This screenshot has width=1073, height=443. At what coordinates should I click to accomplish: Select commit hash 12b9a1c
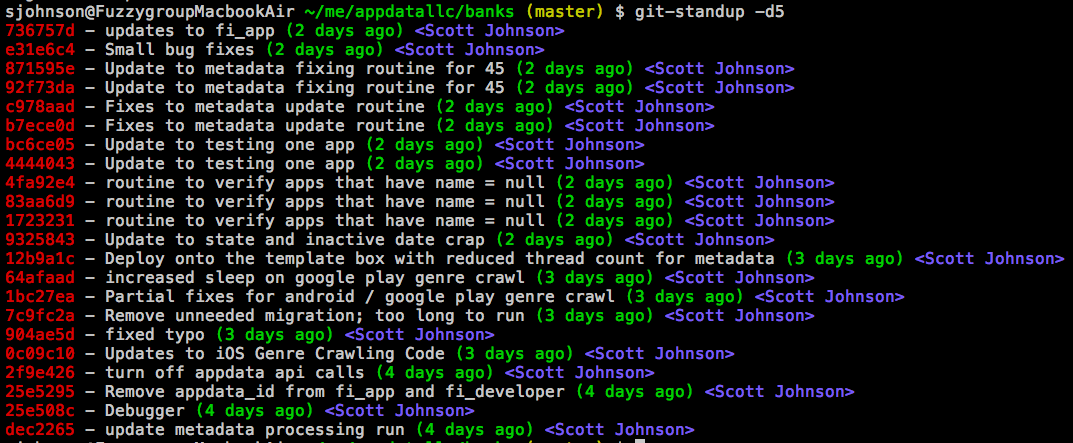pos(40,259)
